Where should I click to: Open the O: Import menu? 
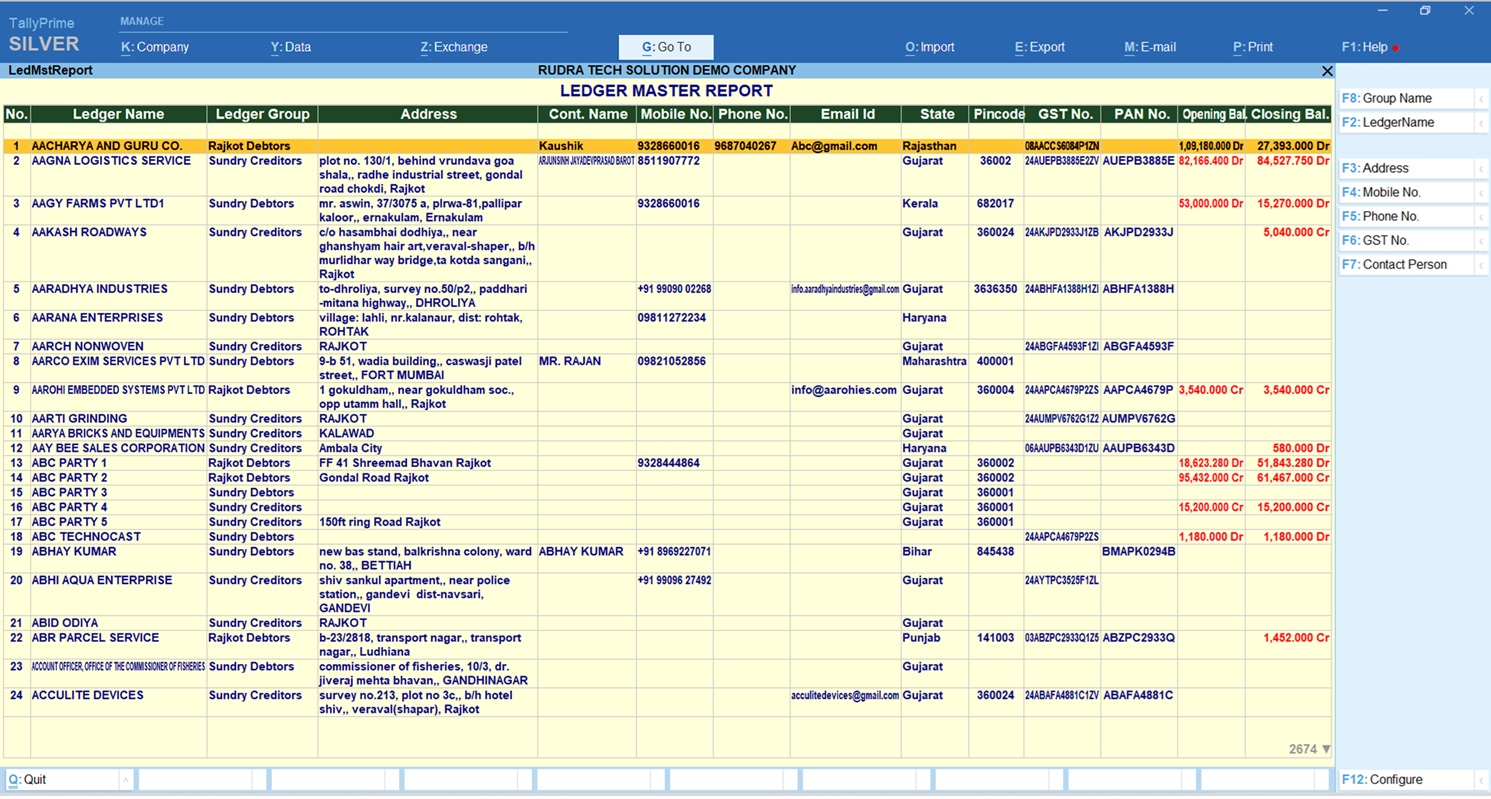pyautogui.click(x=930, y=47)
